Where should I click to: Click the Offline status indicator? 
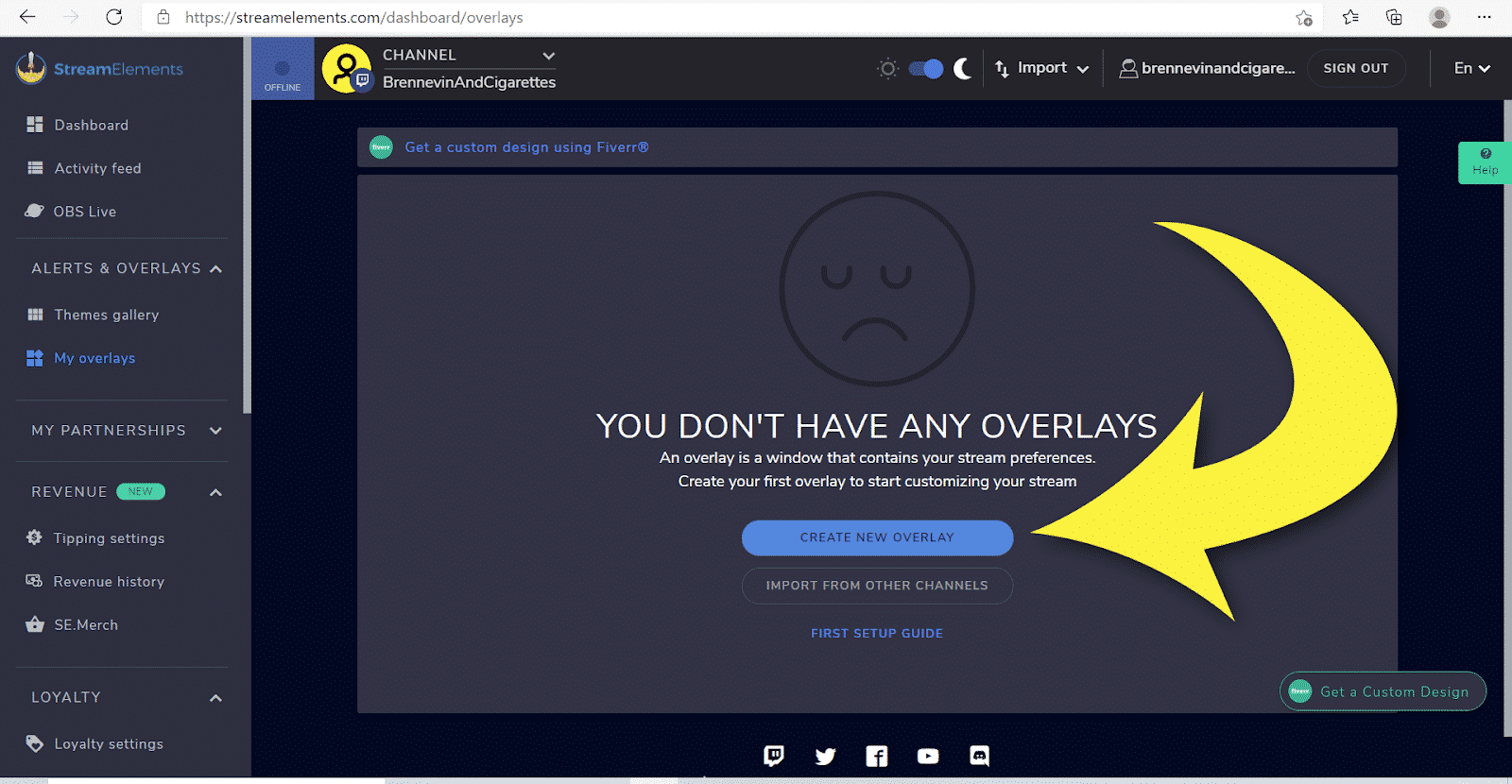coord(283,69)
